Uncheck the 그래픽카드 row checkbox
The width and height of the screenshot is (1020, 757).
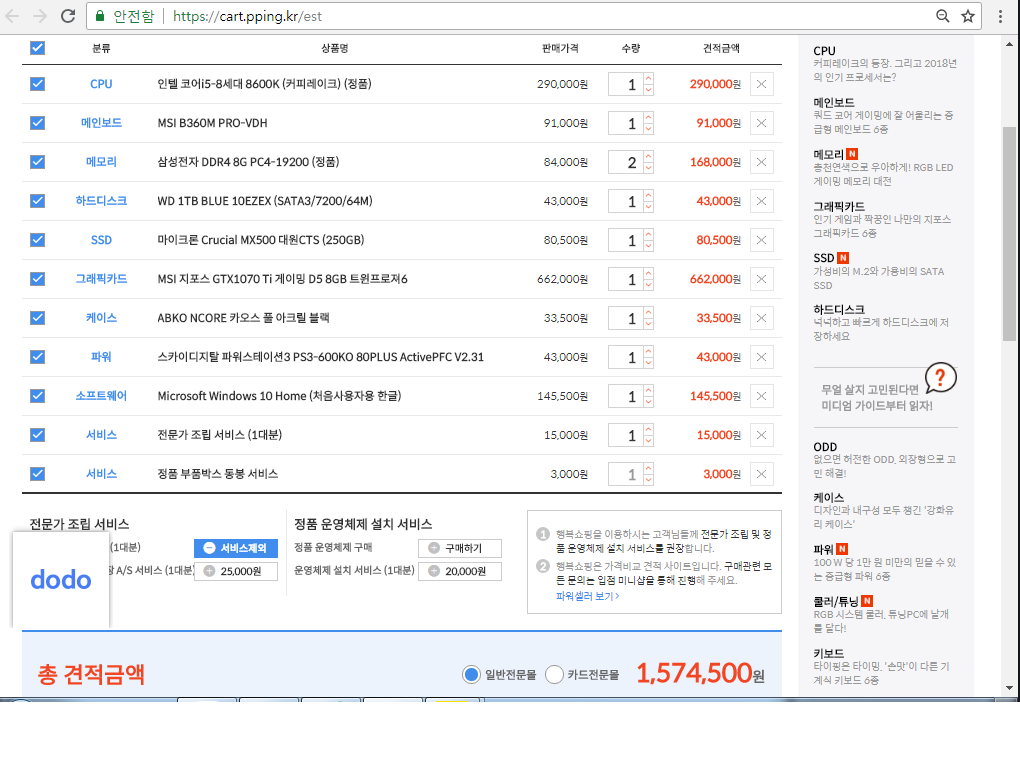tap(38, 279)
